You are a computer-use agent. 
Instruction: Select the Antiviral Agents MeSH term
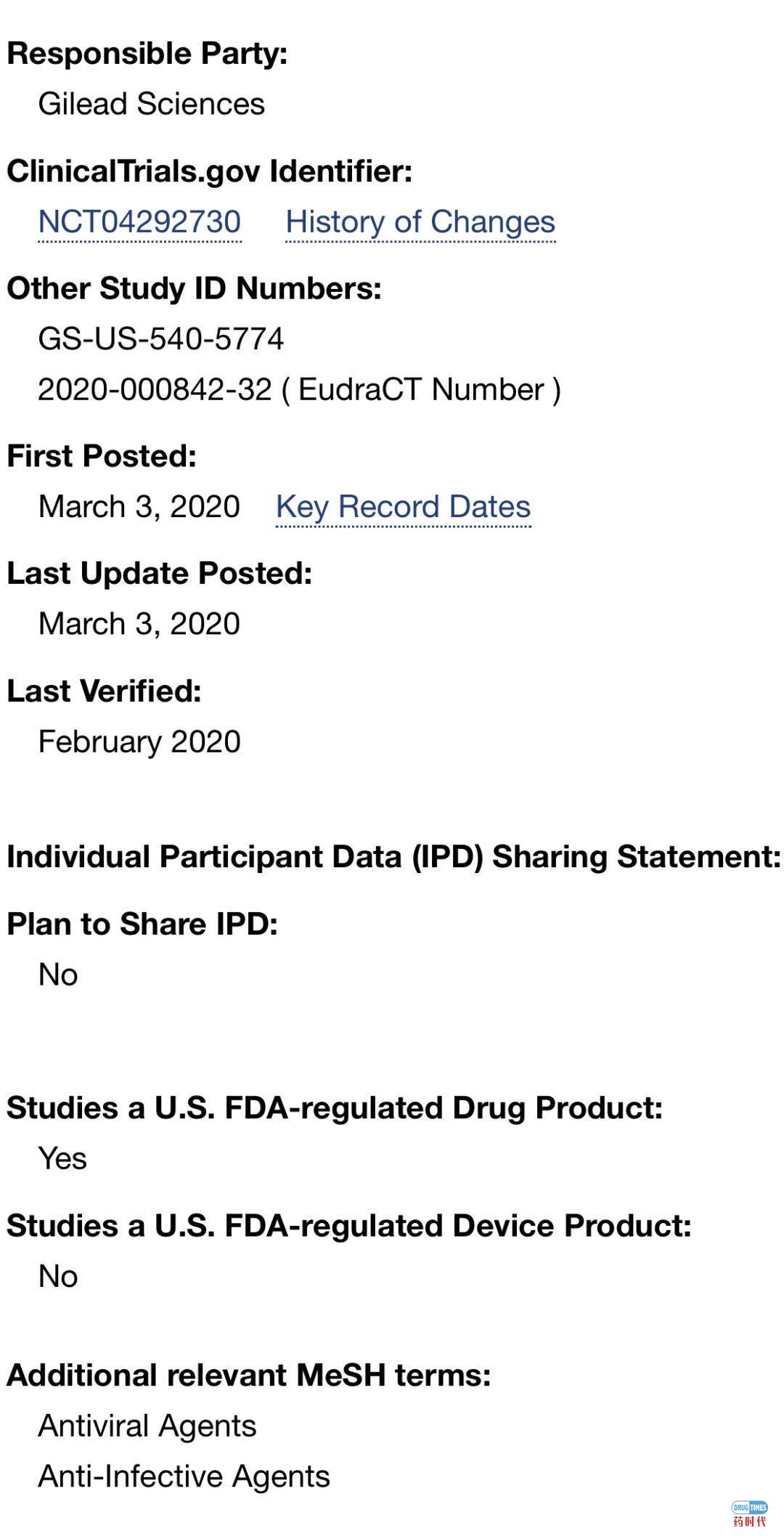[x=147, y=1426]
